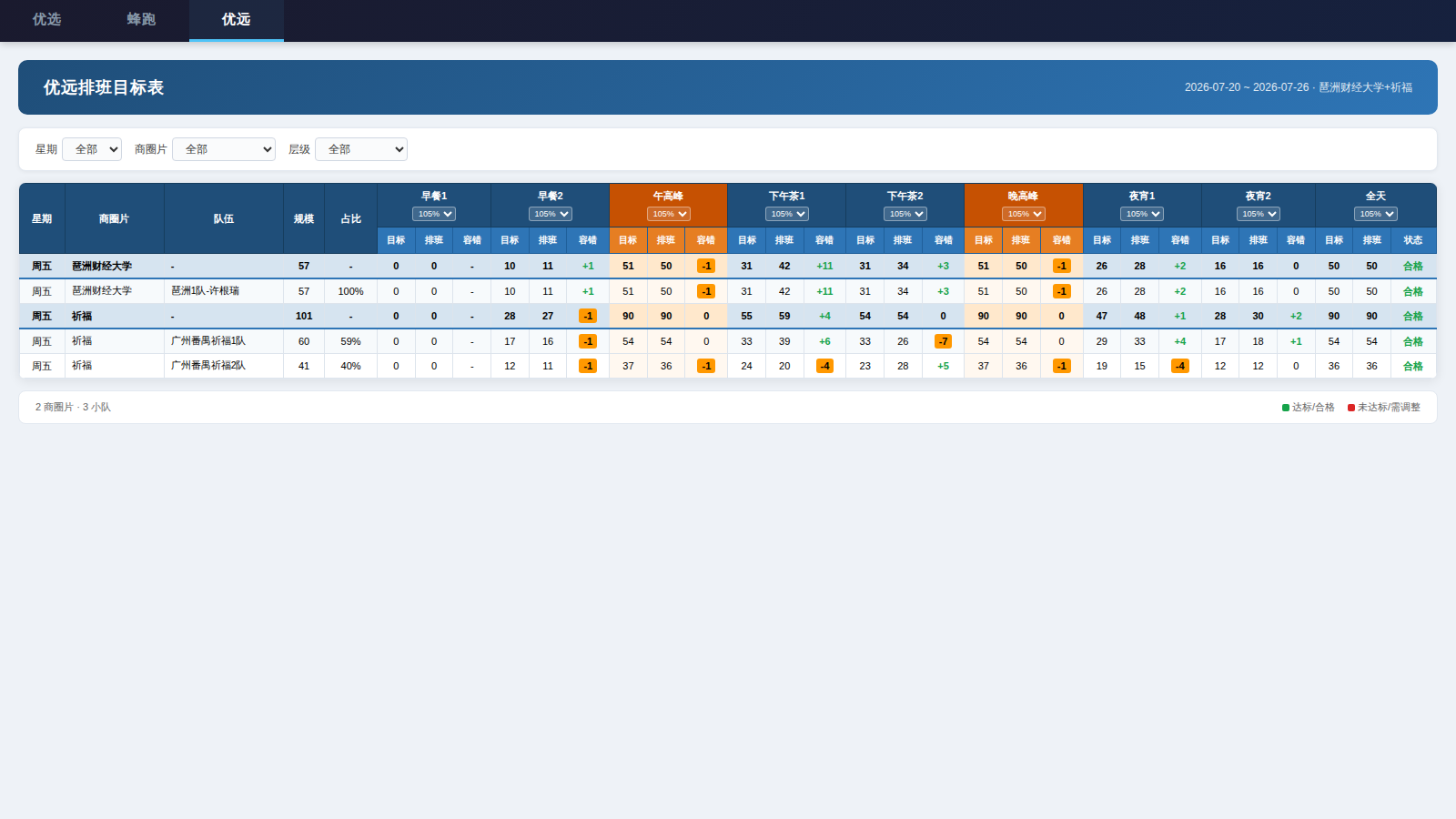This screenshot has width=1456, height=819.
Task: Click the 合格 status for 广州番禺祈福1队
Action: tap(1413, 341)
